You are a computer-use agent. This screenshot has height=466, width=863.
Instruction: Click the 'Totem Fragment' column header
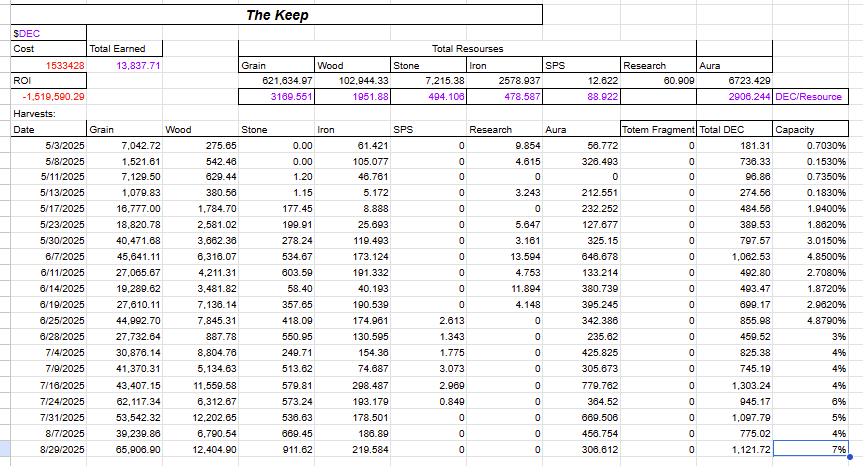(657, 129)
